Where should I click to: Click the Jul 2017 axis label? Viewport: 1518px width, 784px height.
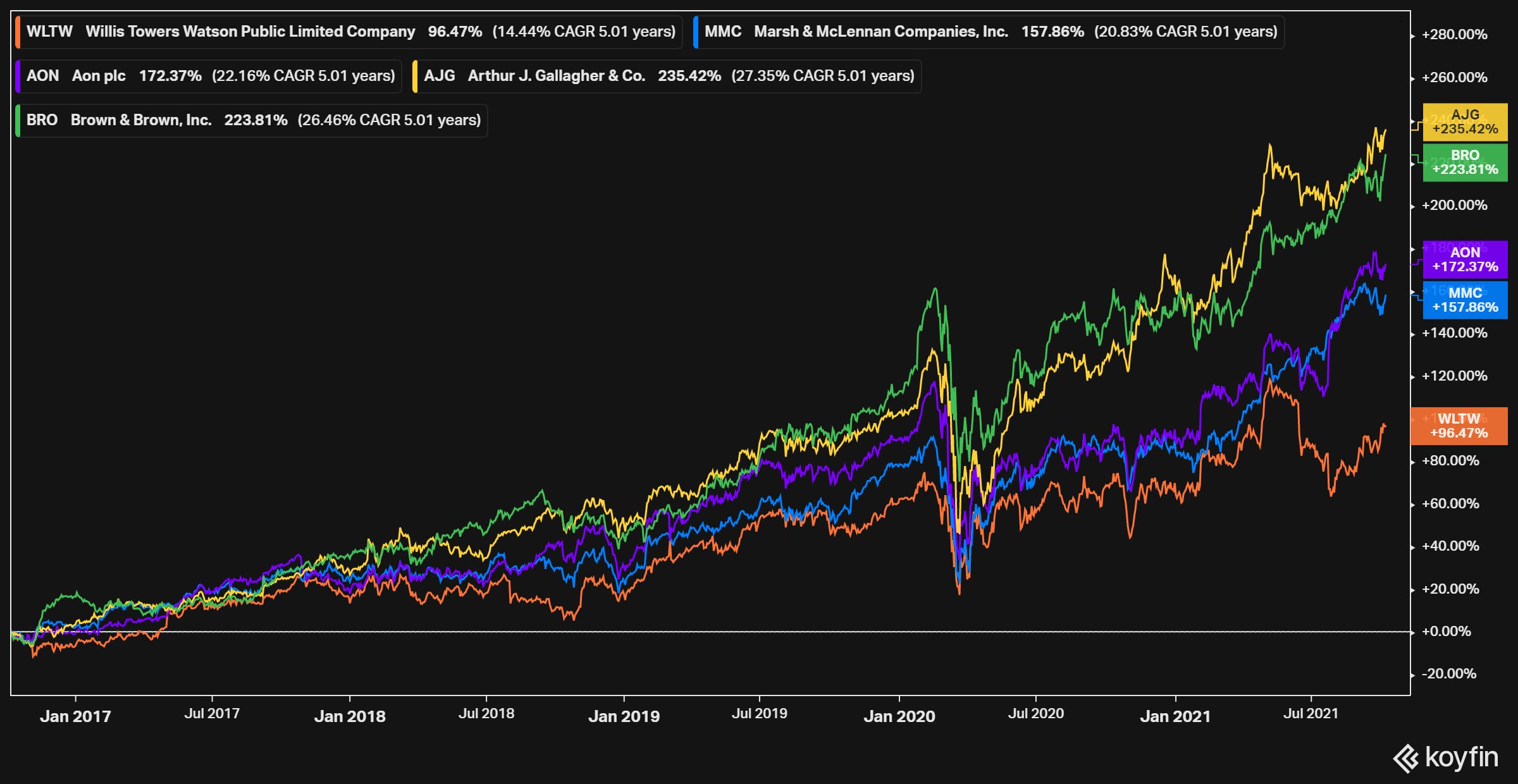tap(212, 714)
